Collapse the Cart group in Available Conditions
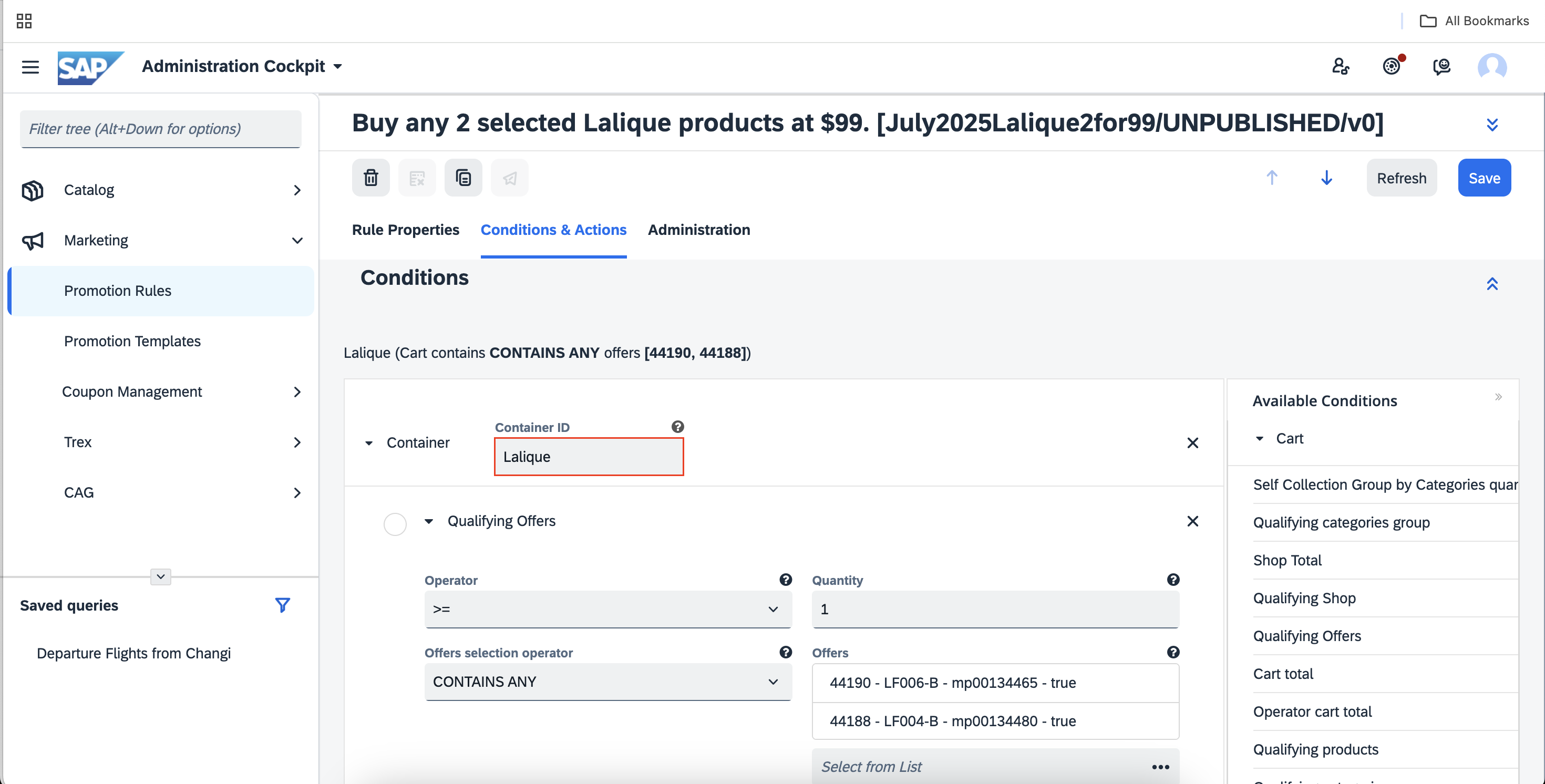The image size is (1545, 784). pos(1259,439)
